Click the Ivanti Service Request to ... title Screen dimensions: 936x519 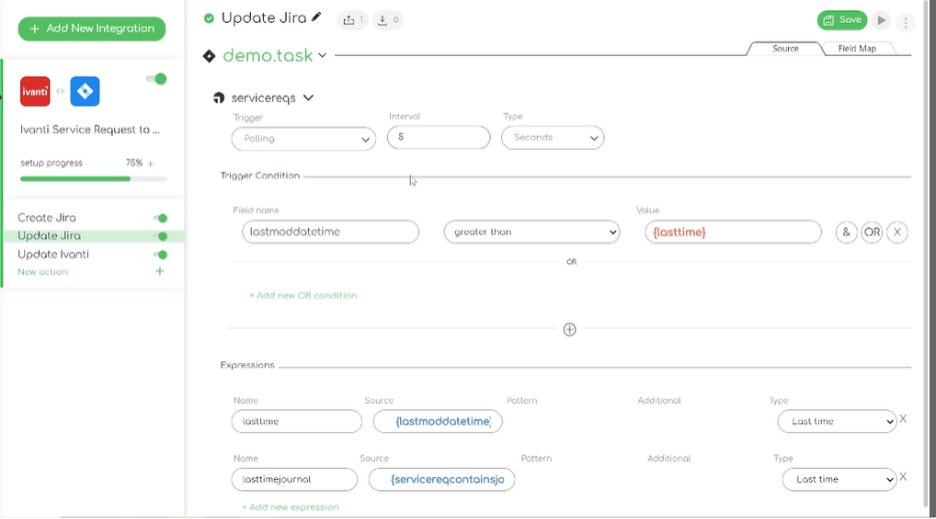coord(90,130)
